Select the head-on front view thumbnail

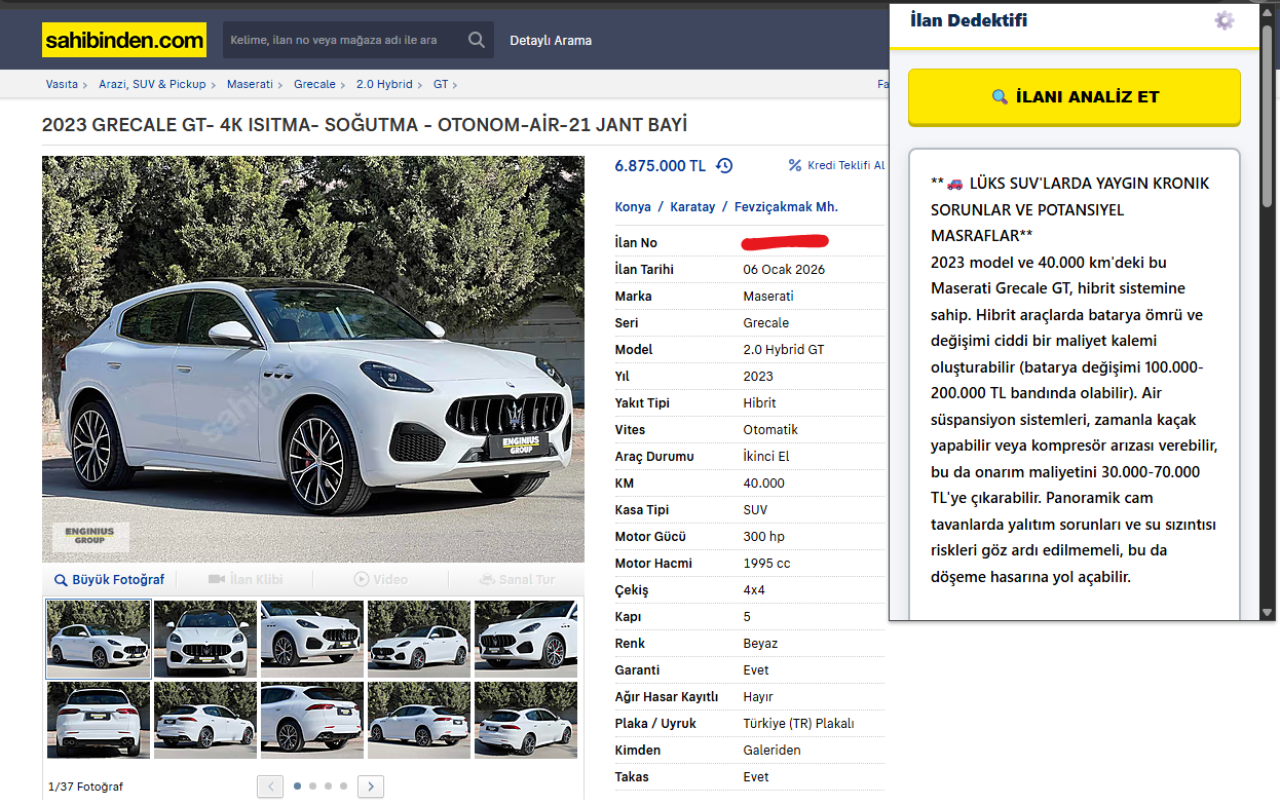pos(205,639)
